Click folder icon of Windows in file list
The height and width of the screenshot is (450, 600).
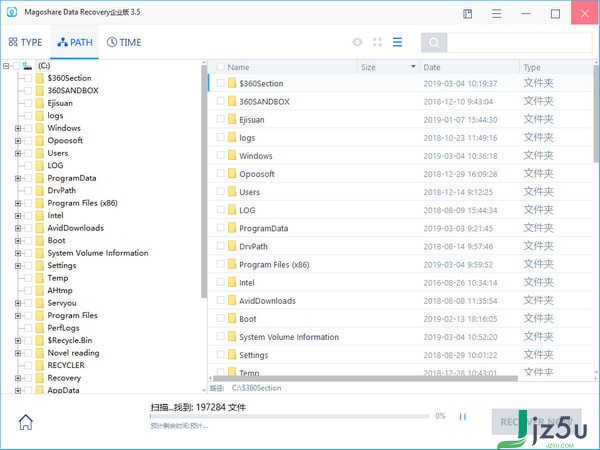tap(232, 155)
